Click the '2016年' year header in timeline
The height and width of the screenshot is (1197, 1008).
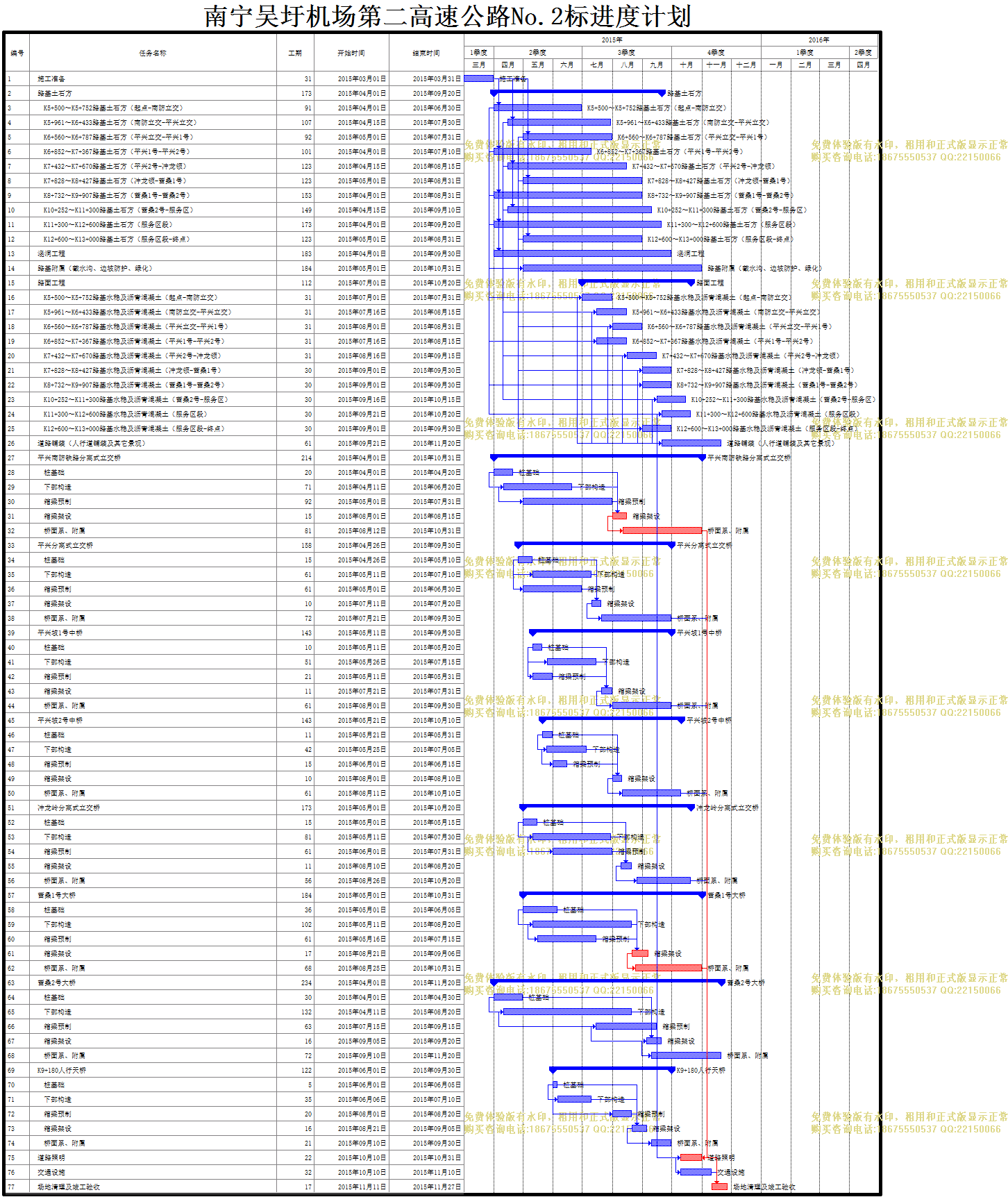pos(819,40)
